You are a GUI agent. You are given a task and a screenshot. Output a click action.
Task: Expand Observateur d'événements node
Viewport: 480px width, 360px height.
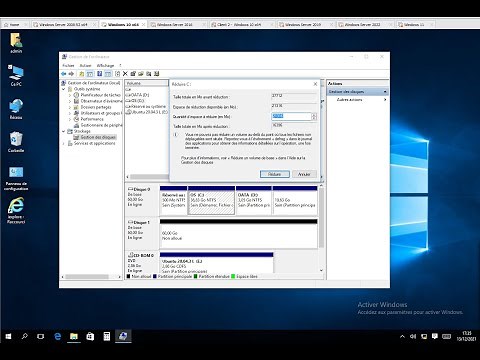tap(70, 101)
